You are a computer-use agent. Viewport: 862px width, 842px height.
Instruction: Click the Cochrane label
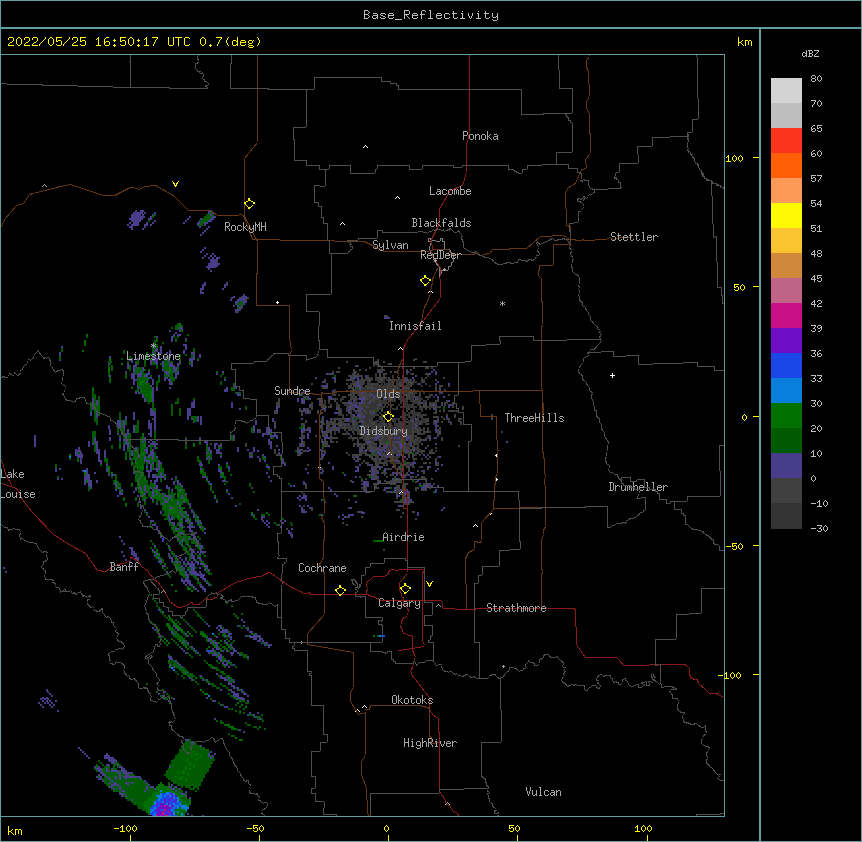tap(322, 568)
